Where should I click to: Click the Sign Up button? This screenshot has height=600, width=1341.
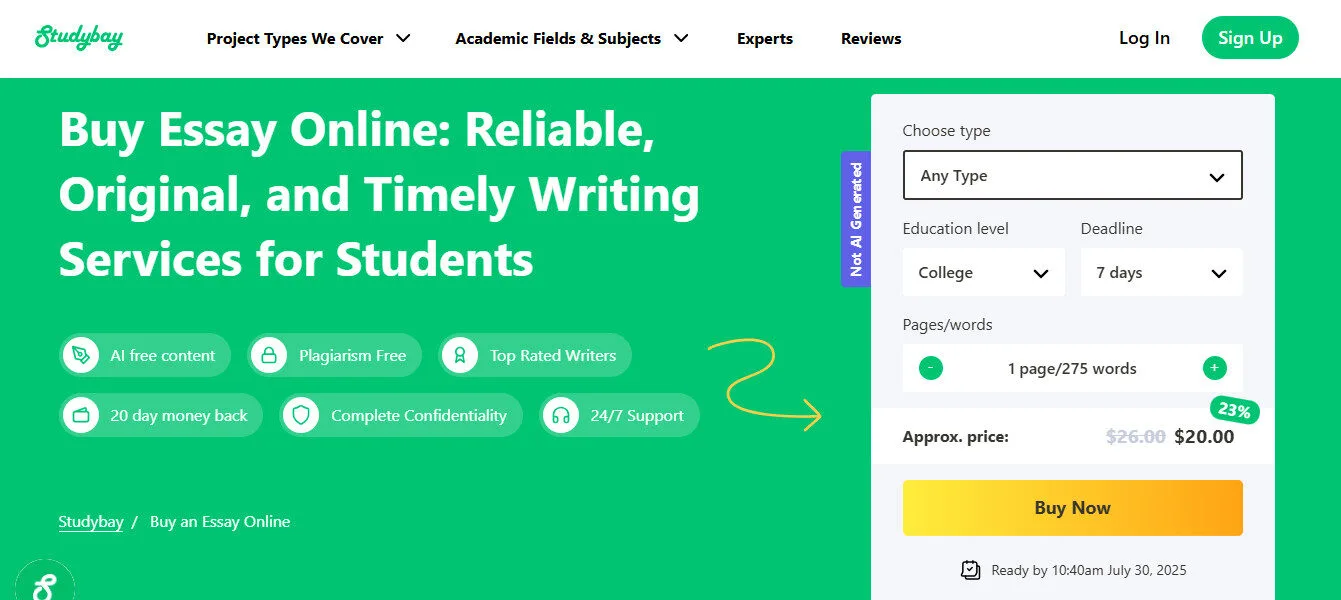pyautogui.click(x=1250, y=38)
